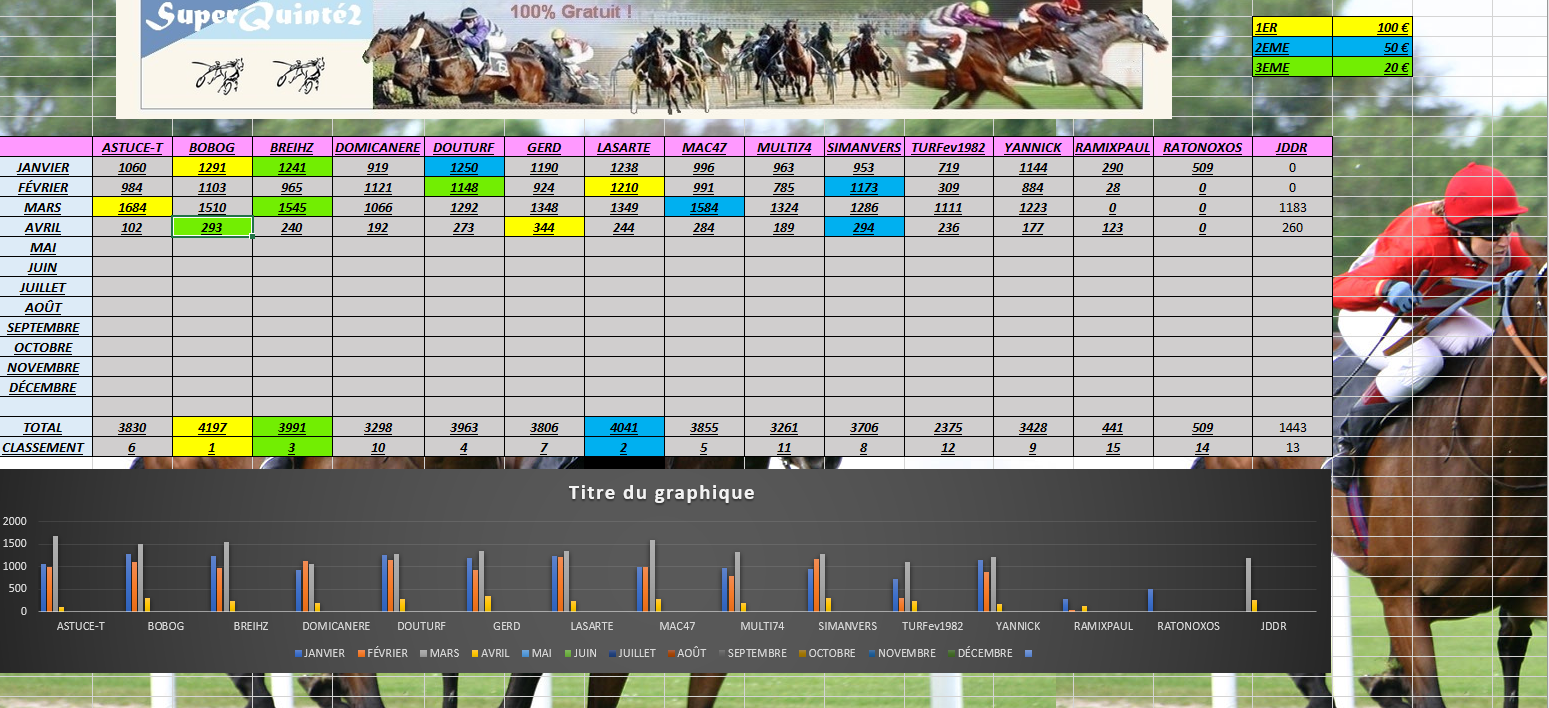1549x708 pixels.
Task: Click ranking 10 under DOMICANERE
Action: coord(378,447)
